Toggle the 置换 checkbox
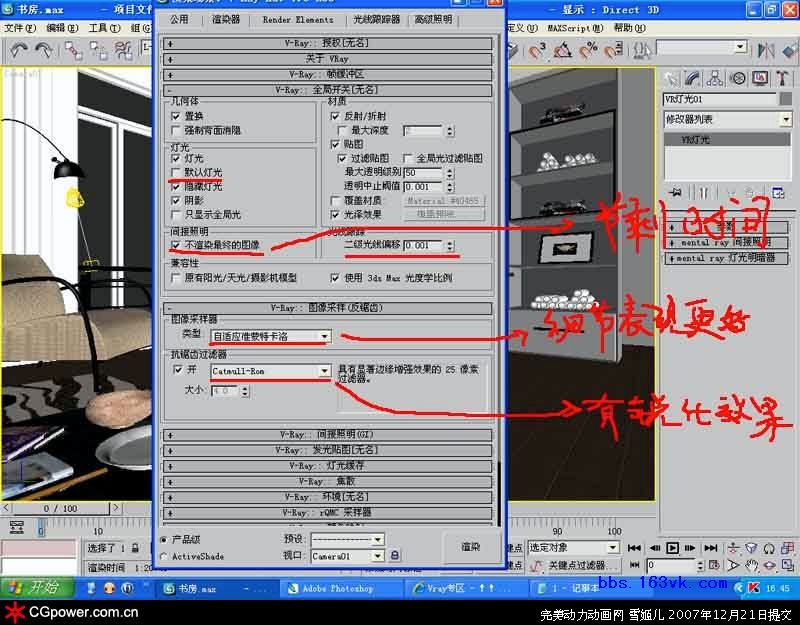Screen dimensions: 800x625 (176, 116)
